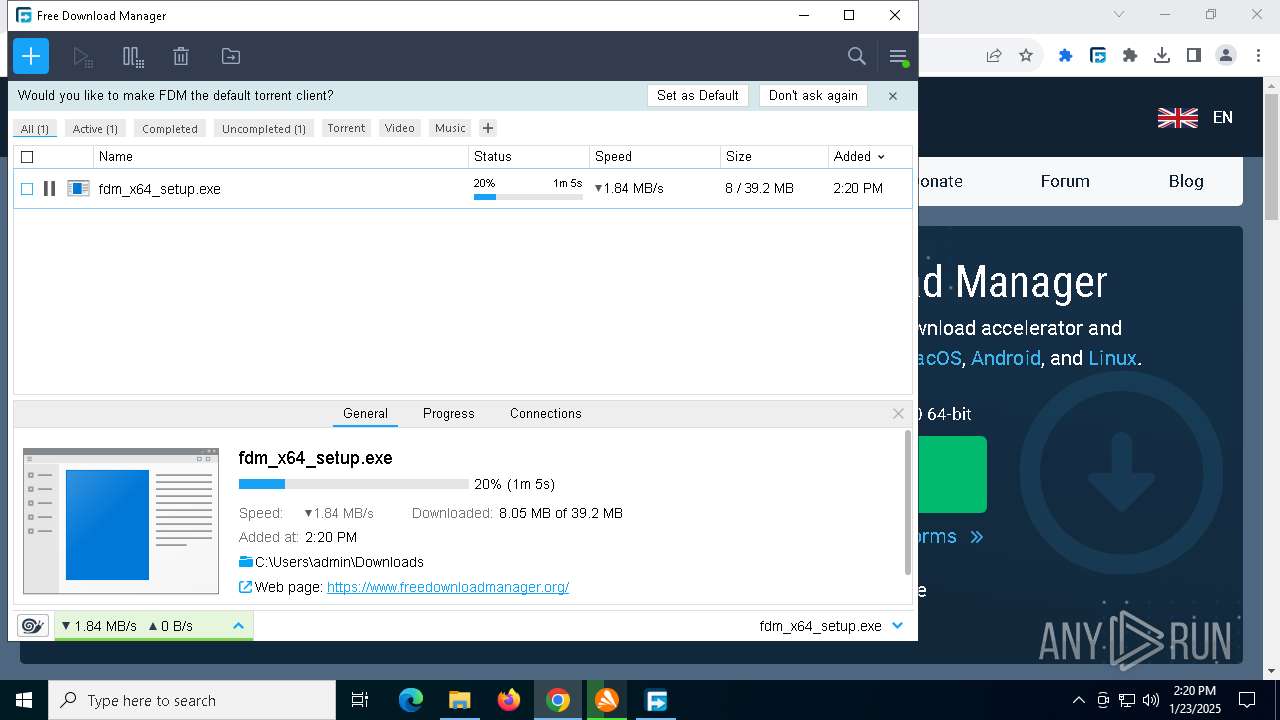Click Don't ask again button
Image resolution: width=1280 pixels, height=720 pixels.
pos(813,96)
